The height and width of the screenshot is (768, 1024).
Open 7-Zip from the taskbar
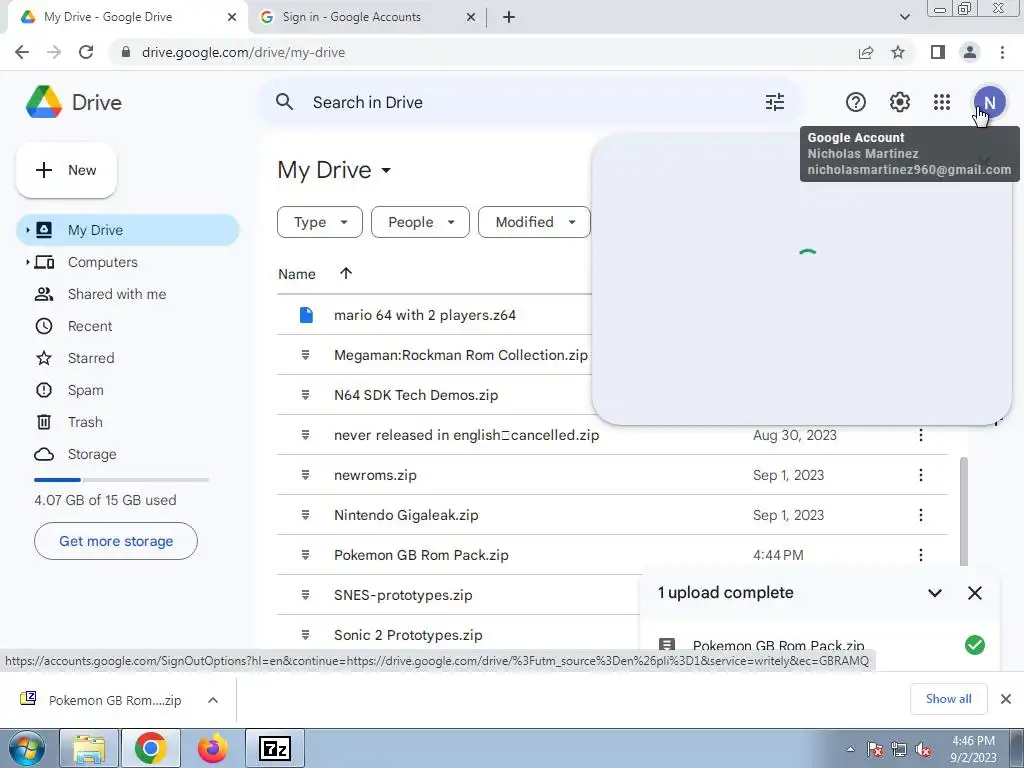click(x=274, y=748)
